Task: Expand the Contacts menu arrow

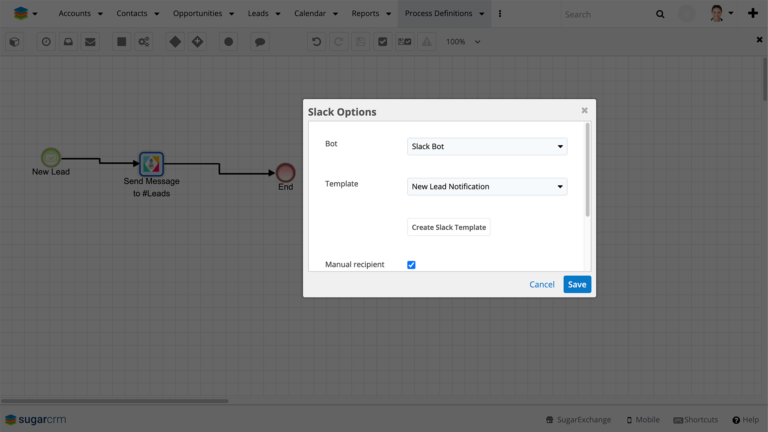Action: pyautogui.click(x=157, y=14)
